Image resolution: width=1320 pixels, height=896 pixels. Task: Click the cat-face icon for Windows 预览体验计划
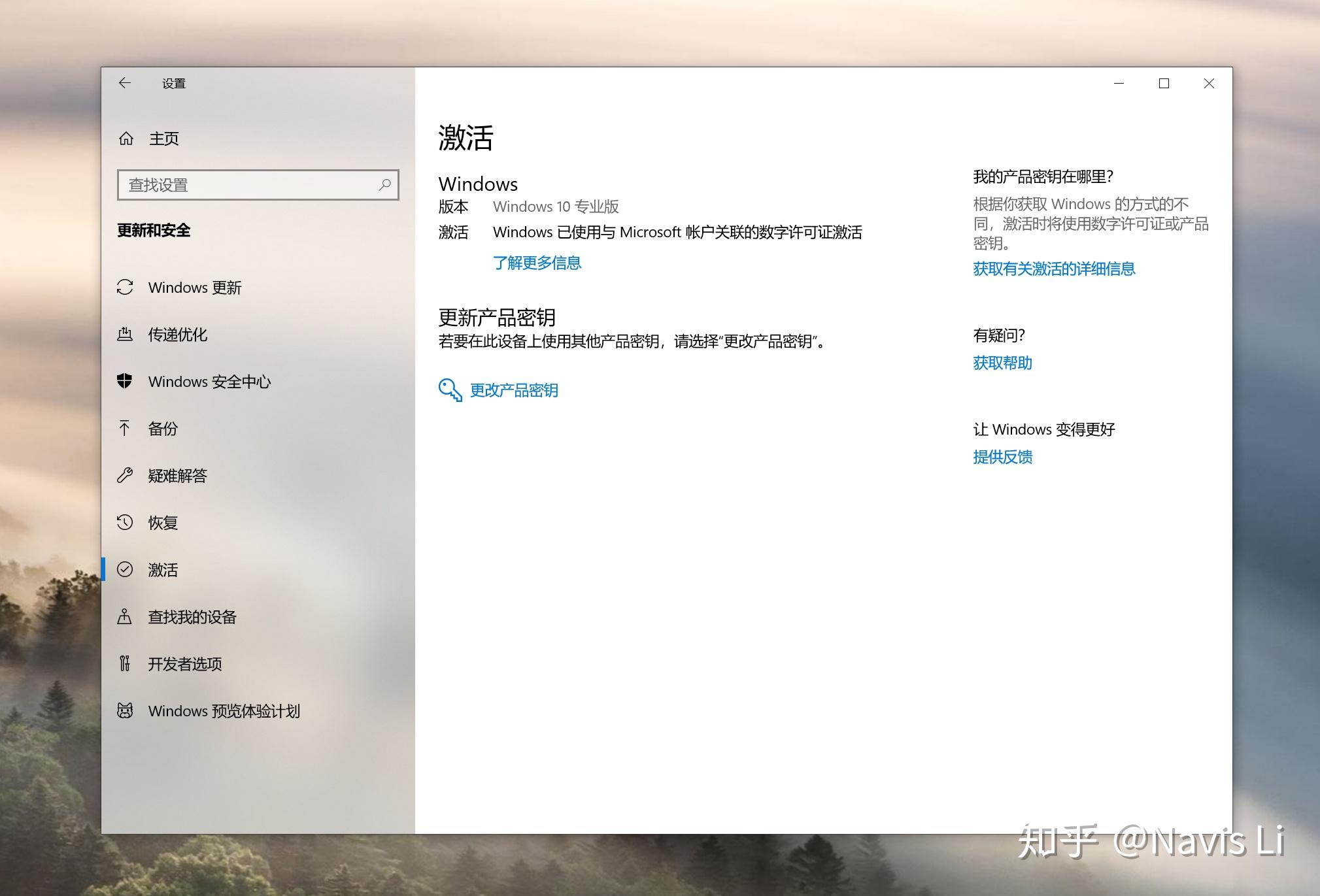[x=125, y=710]
